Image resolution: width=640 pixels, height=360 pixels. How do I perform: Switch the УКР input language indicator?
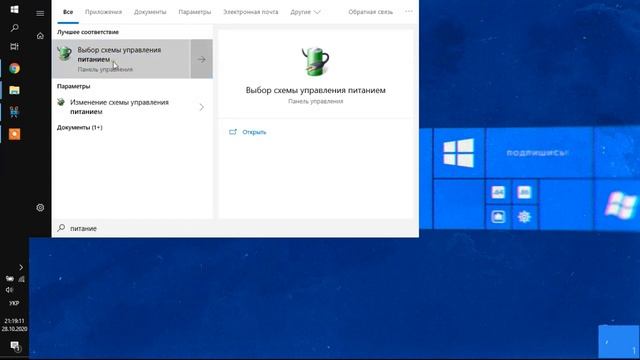(x=14, y=303)
